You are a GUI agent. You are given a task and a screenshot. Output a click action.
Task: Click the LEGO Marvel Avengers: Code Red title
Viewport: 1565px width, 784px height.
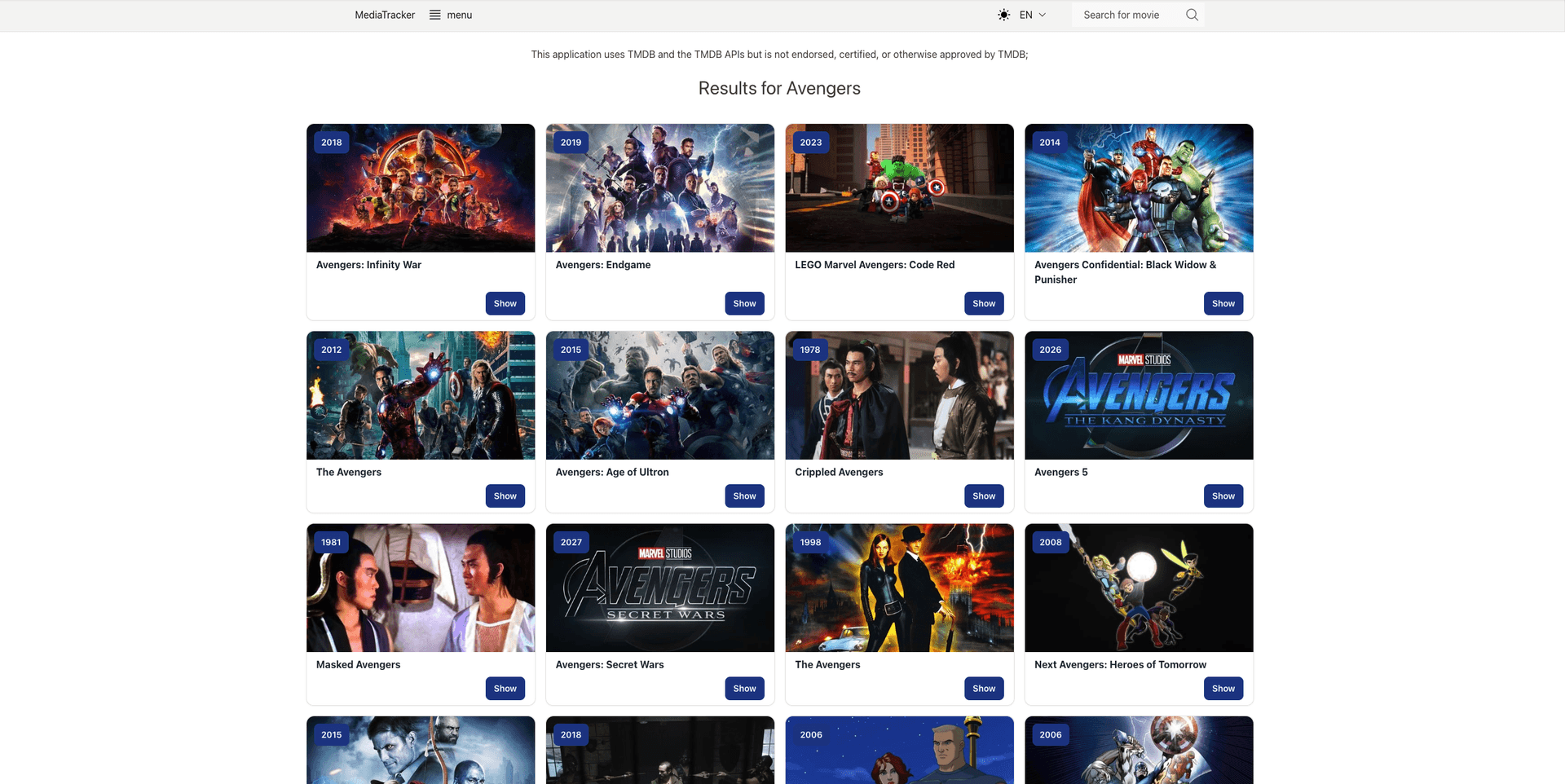coord(875,265)
